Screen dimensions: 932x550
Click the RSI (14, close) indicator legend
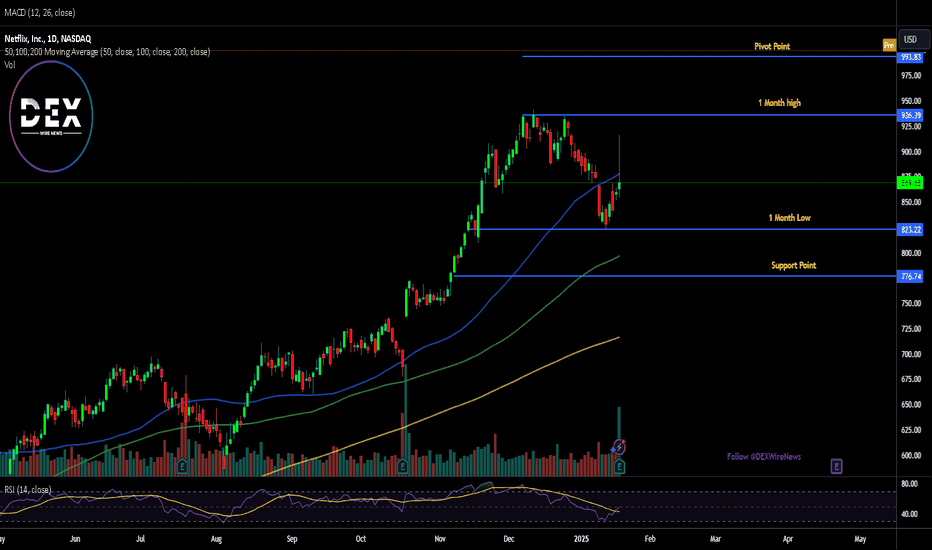tap(28, 490)
